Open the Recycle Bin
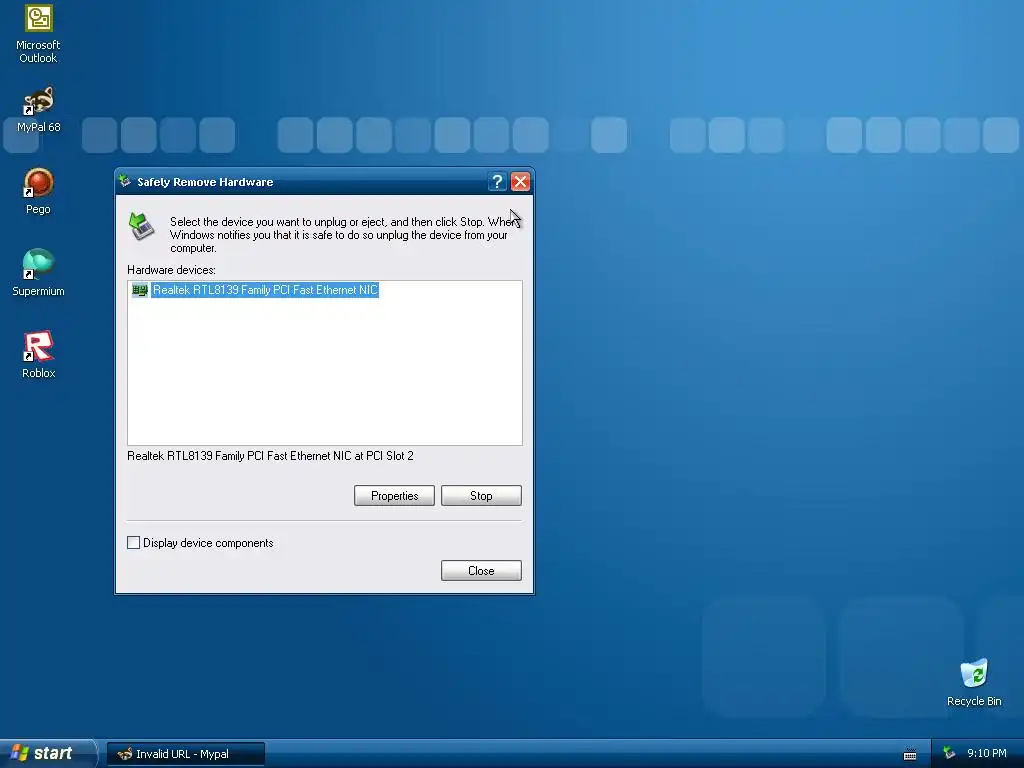Screen dimensions: 1024x768 (974, 682)
